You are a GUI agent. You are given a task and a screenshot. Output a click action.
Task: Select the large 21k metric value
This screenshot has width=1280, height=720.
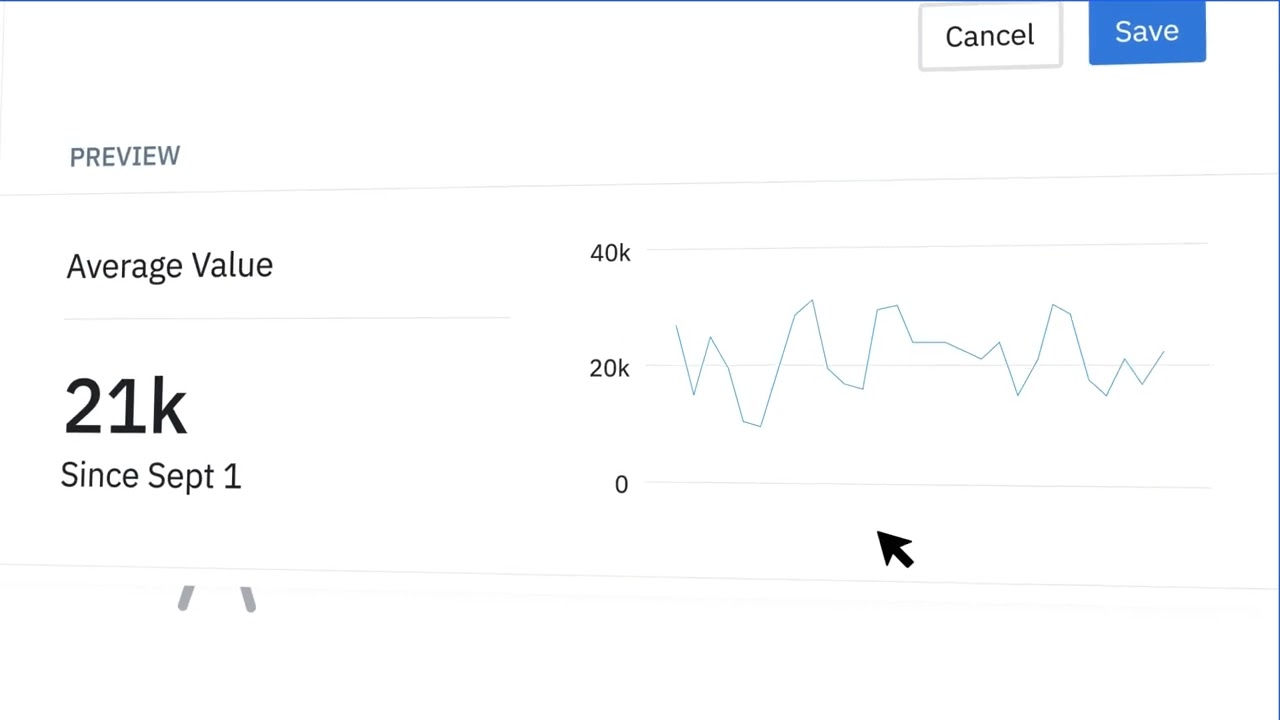[x=125, y=406]
